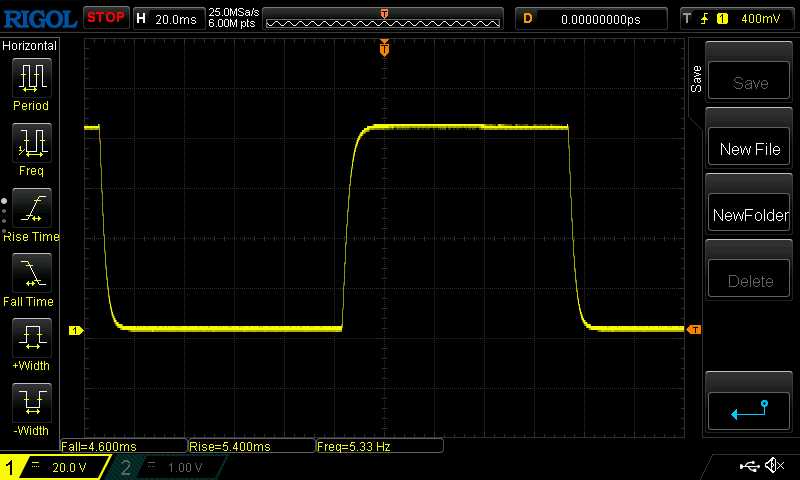Select the +Width measurement icon
Viewport: 800px width, 480px height.
[32, 338]
